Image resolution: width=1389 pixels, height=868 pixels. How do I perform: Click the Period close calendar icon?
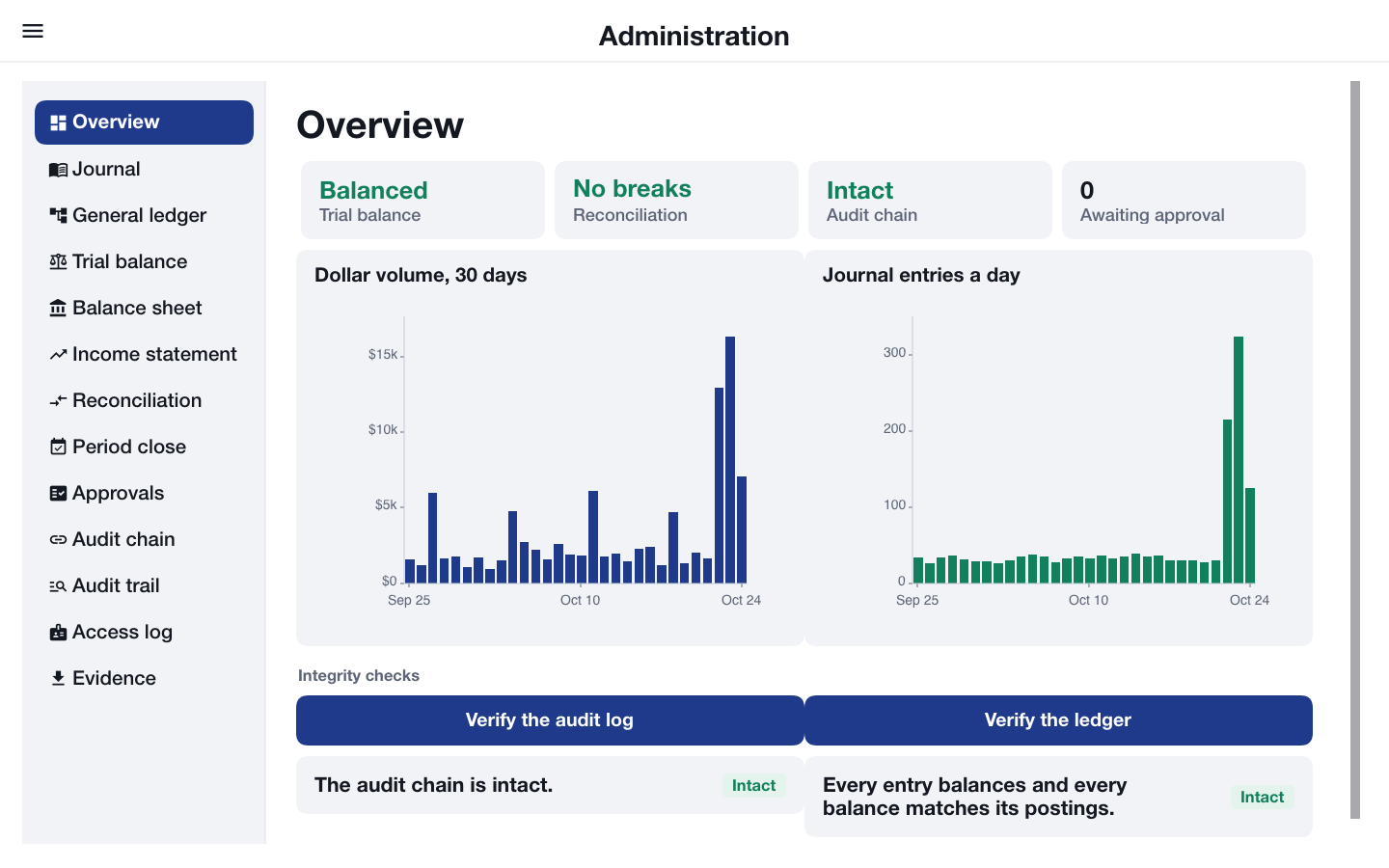pos(58,447)
